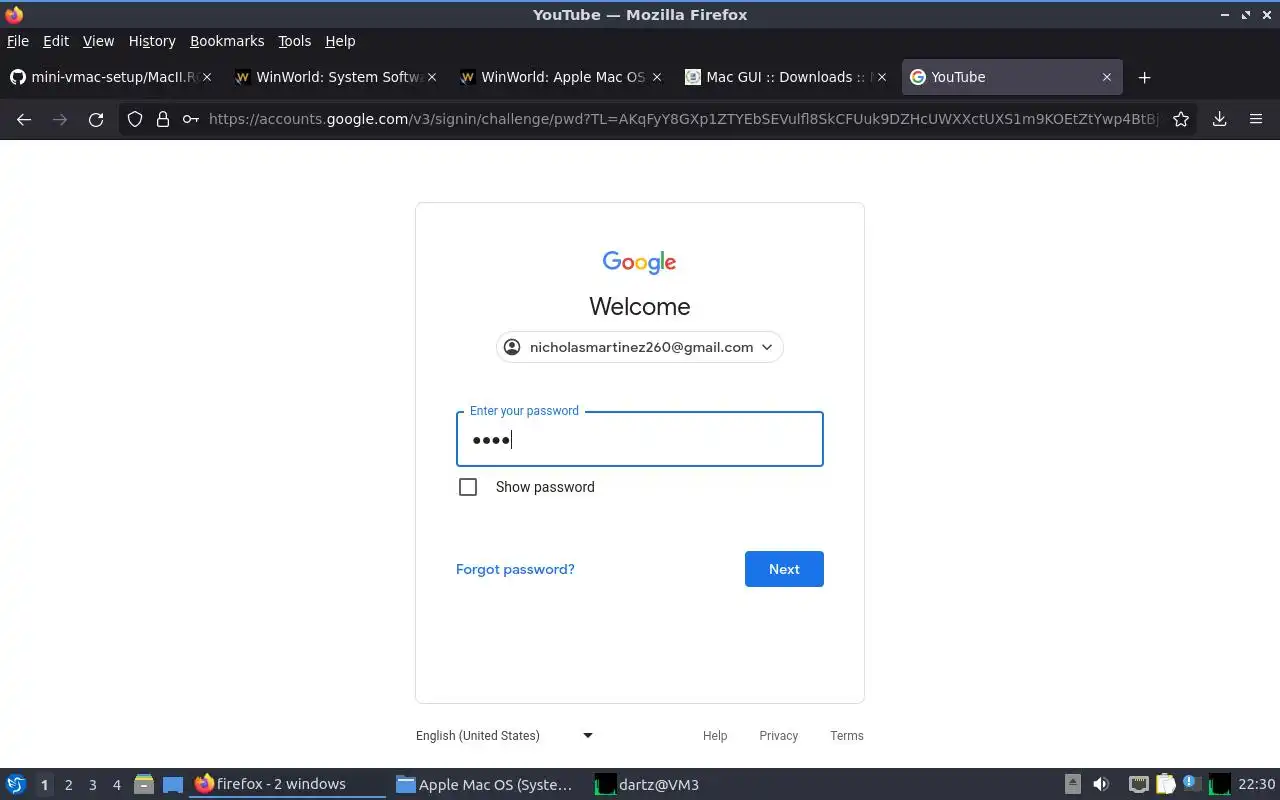Image resolution: width=1280 pixels, height=800 pixels.
Task: Click the removable media eject tray icon
Action: (x=1073, y=784)
